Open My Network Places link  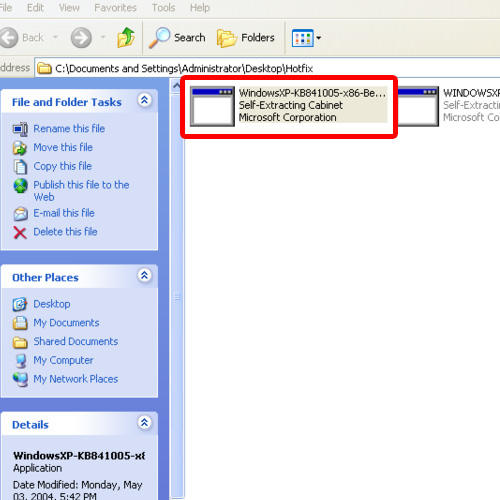coord(76,379)
